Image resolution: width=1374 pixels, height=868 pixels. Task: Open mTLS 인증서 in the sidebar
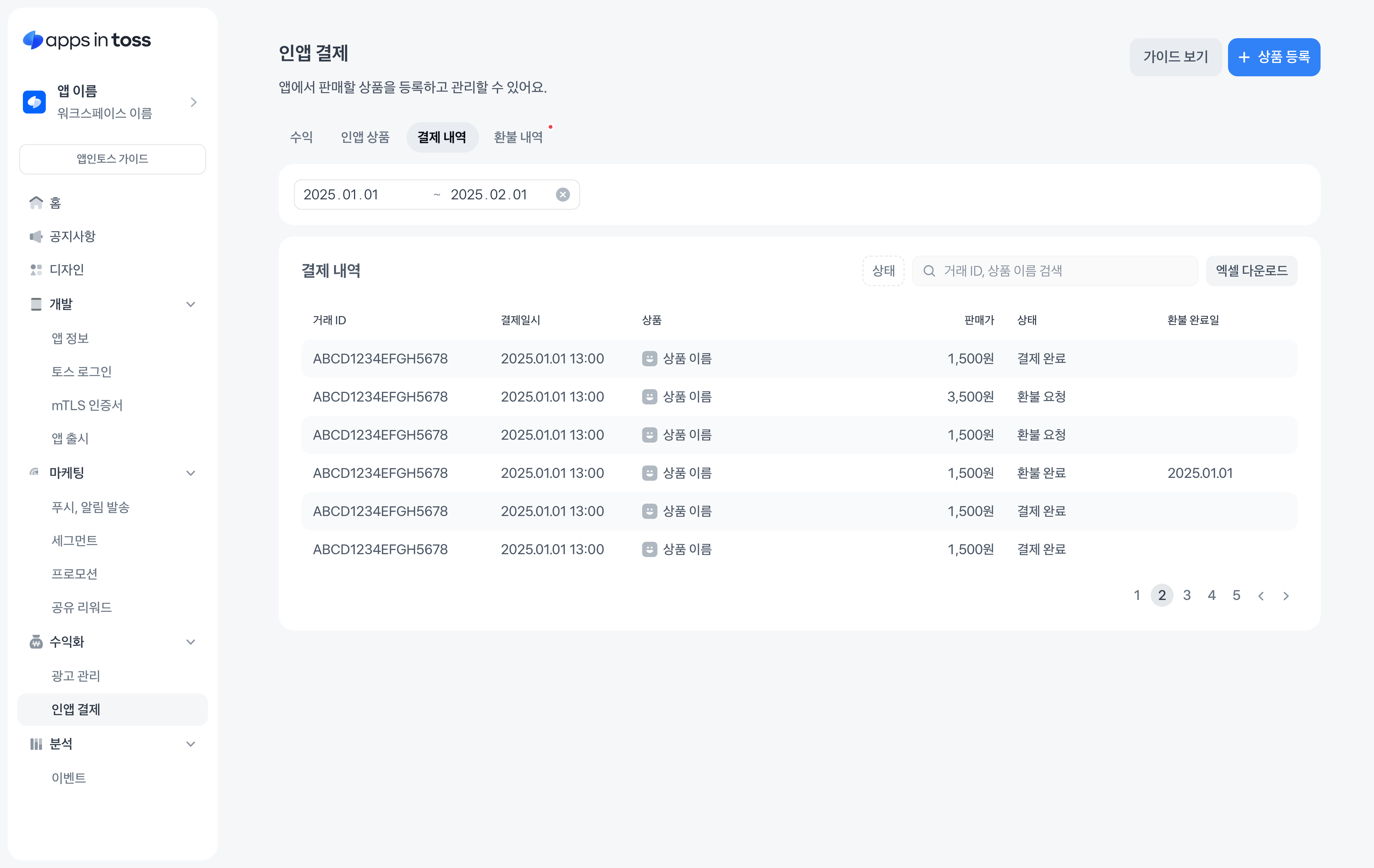pyautogui.click(x=87, y=405)
